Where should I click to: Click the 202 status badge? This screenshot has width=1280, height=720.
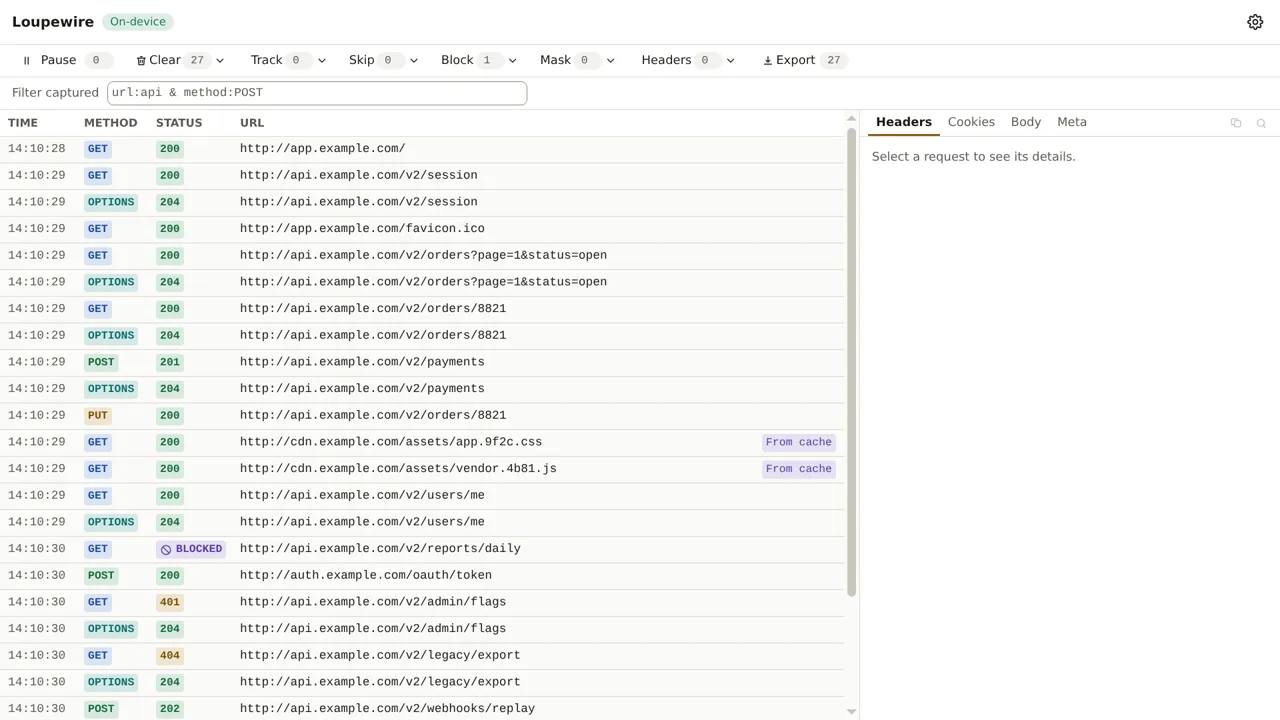tap(170, 709)
